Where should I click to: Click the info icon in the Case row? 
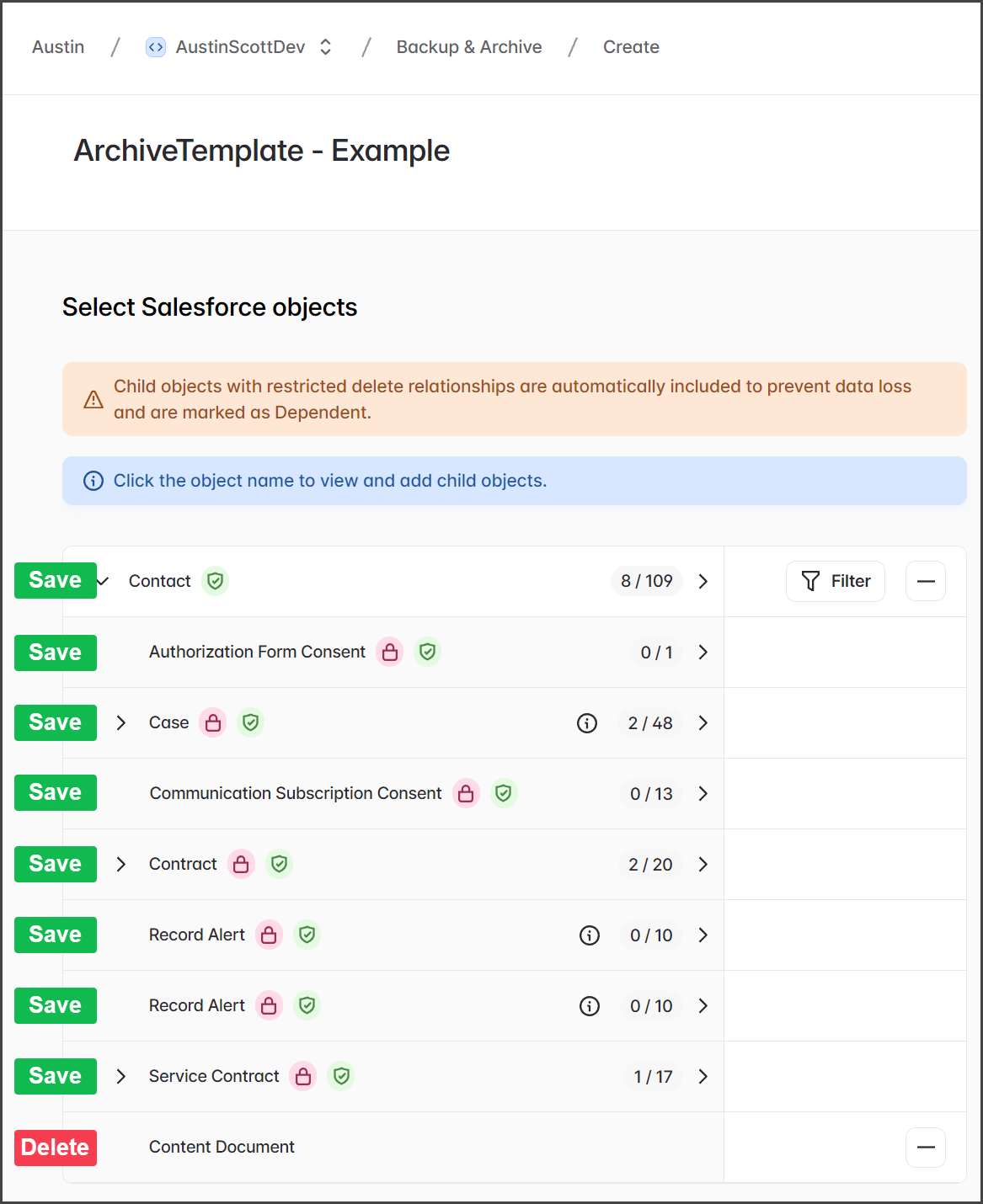(x=587, y=723)
